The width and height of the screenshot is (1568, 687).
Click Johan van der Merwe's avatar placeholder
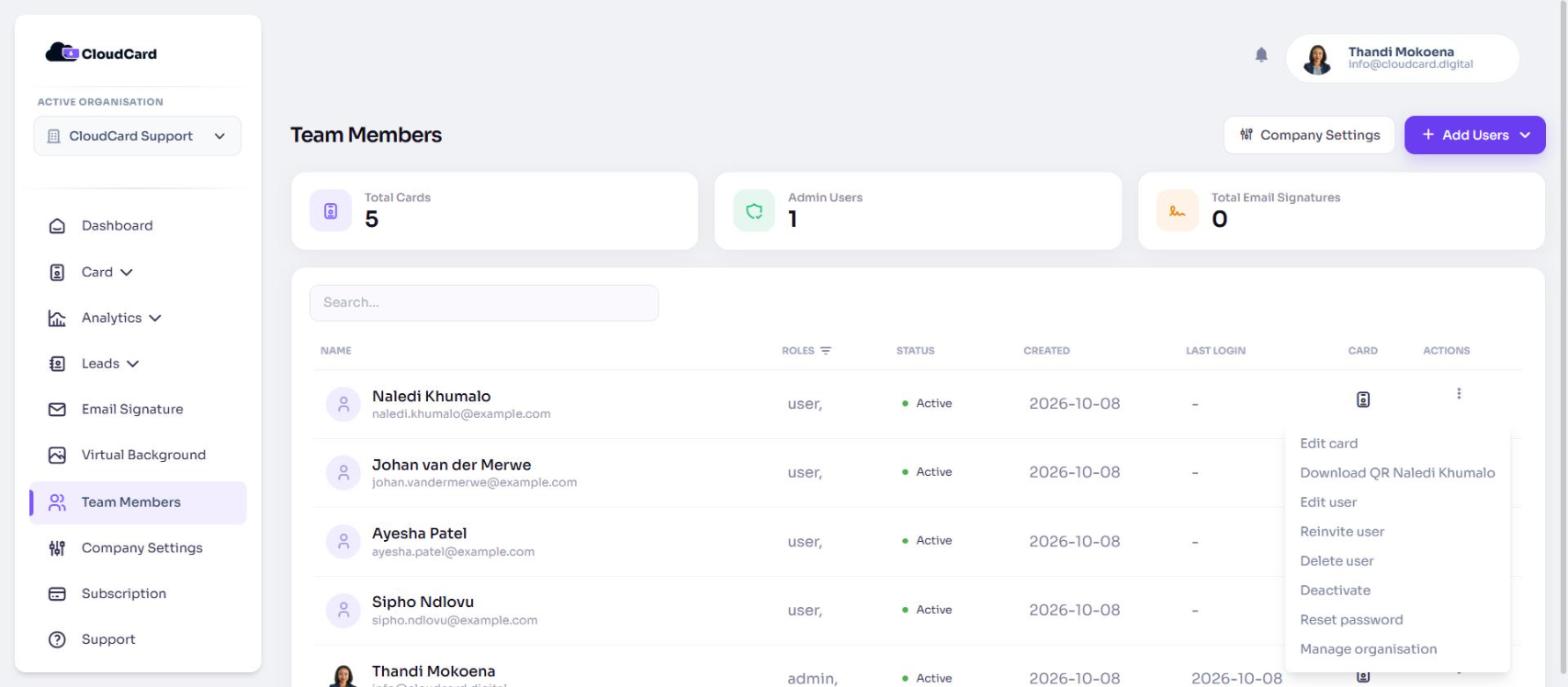343,473
